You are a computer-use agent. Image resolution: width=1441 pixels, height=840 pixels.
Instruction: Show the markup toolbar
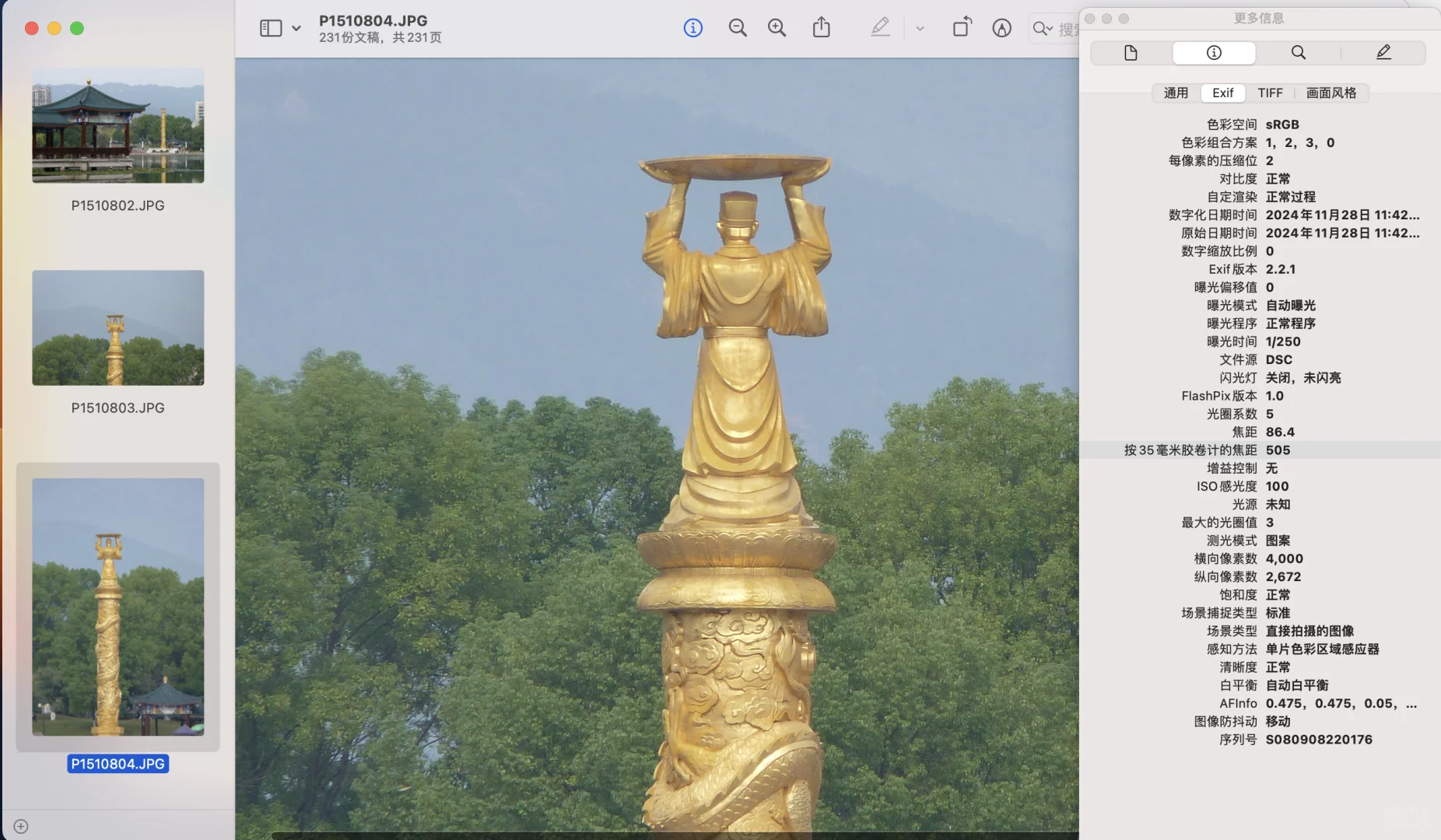click(x=1002, y=29)
